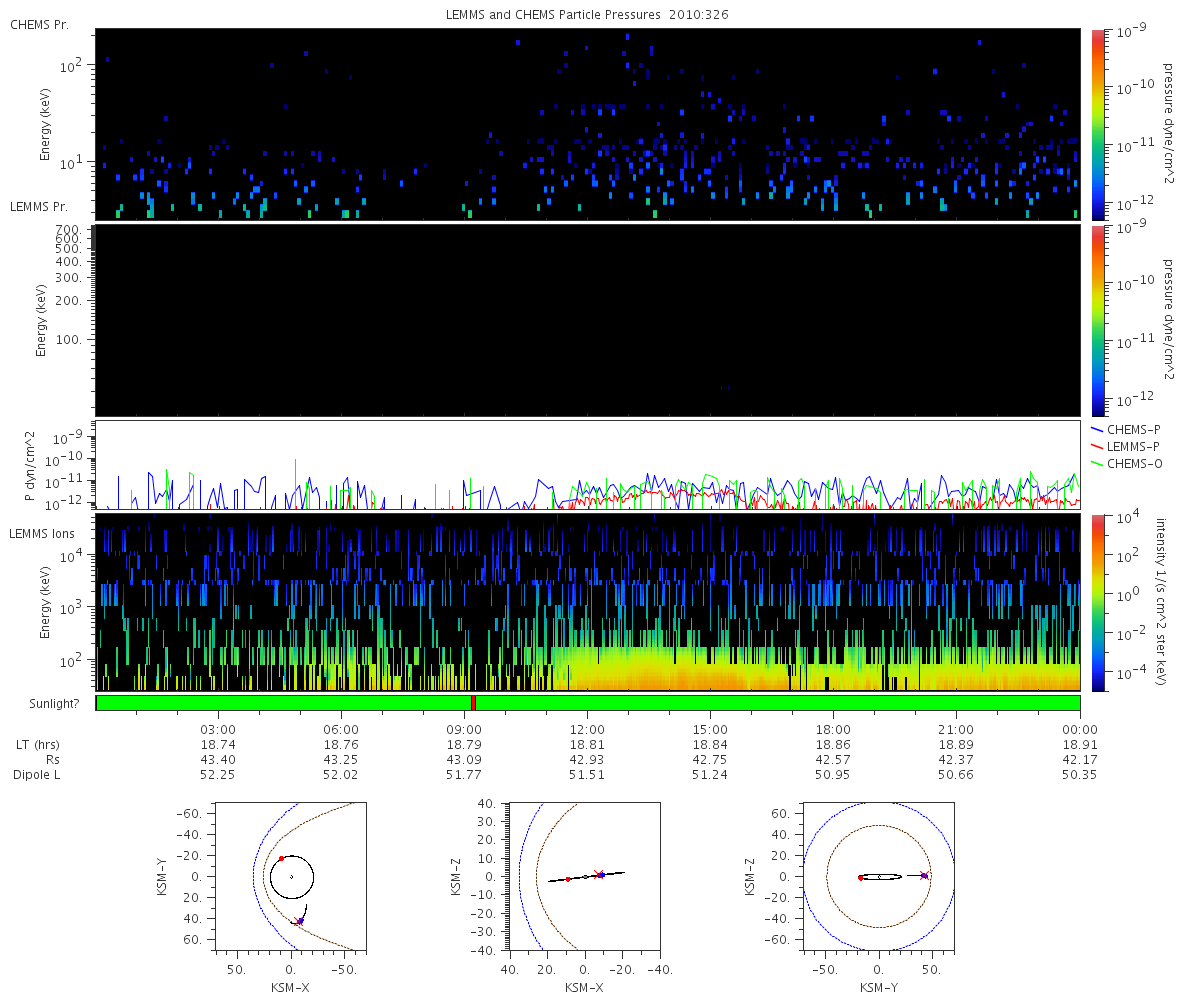
Task: Click the CHEMS Pr. panel label
Action: coord(40,24)
